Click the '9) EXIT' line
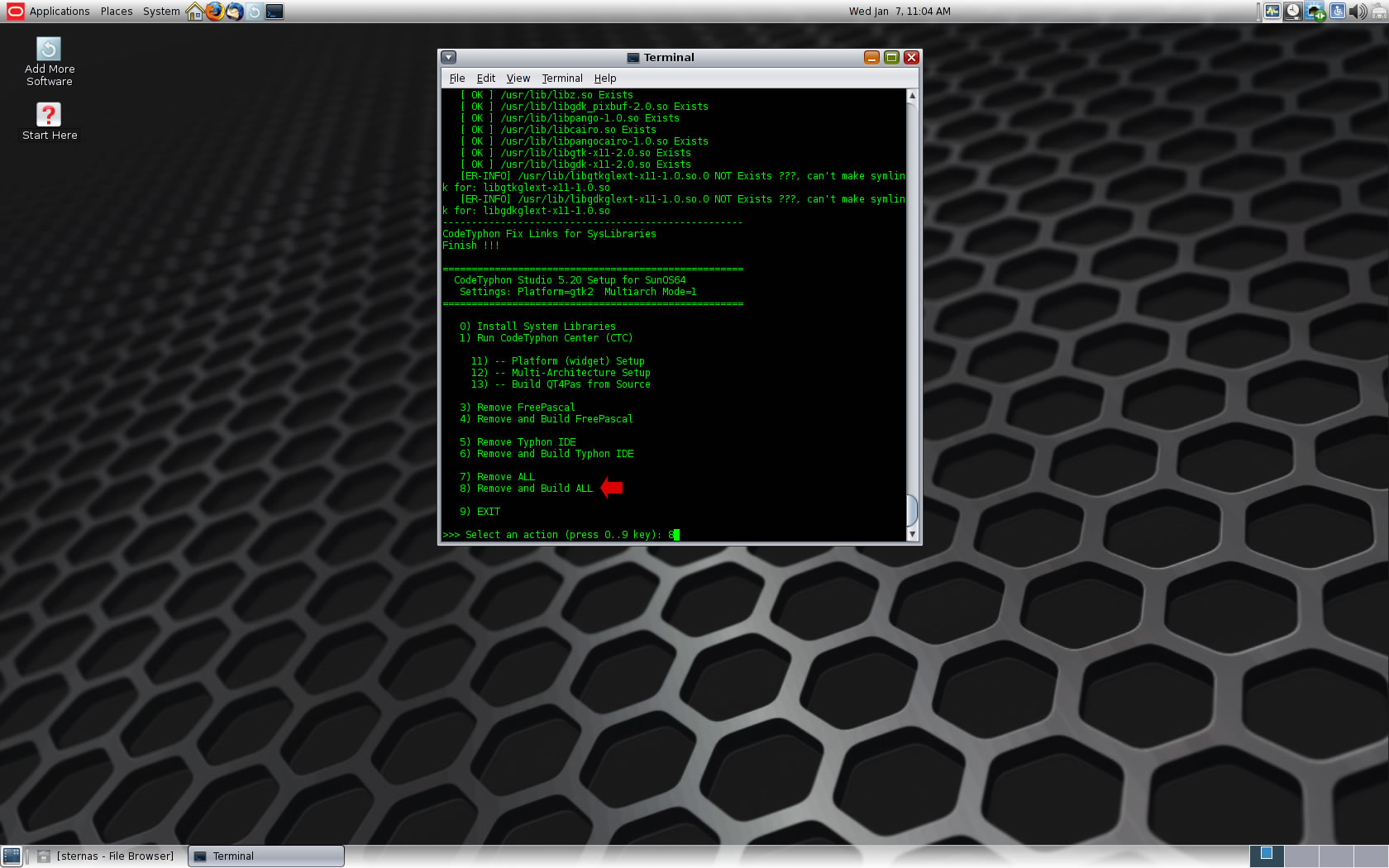 click(480, 512)
